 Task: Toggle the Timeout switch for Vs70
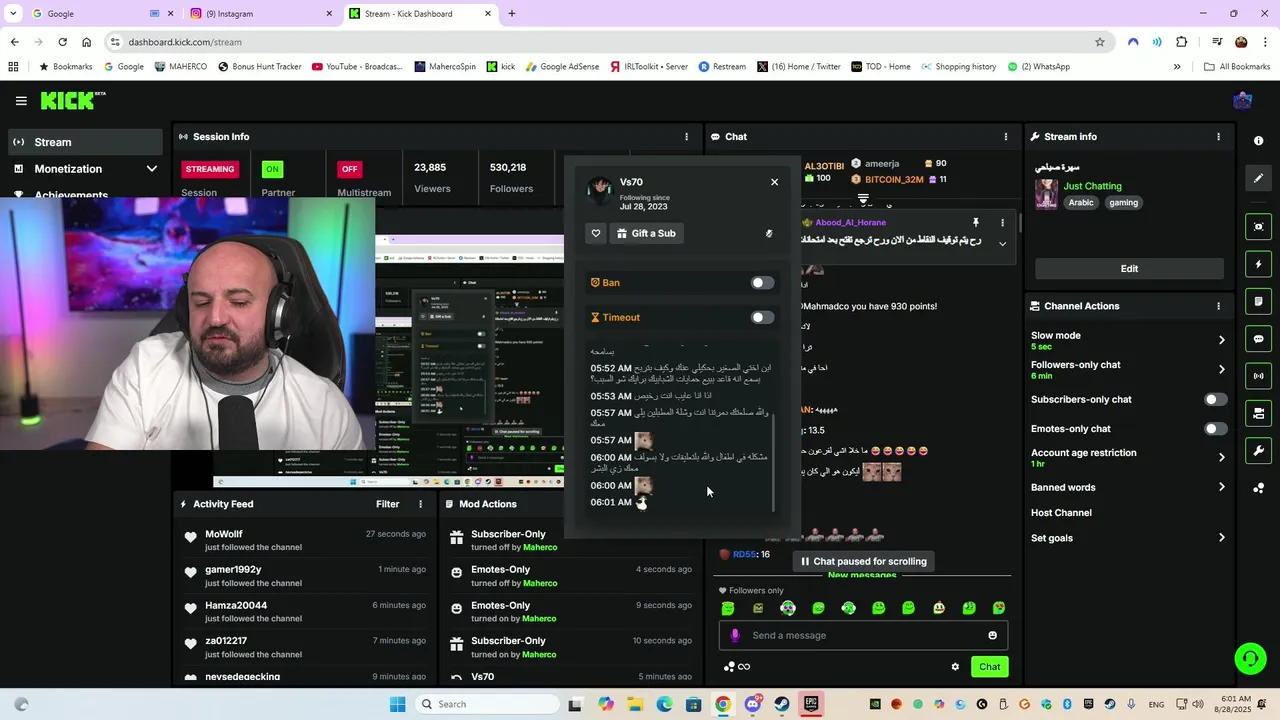pos(762,318)
